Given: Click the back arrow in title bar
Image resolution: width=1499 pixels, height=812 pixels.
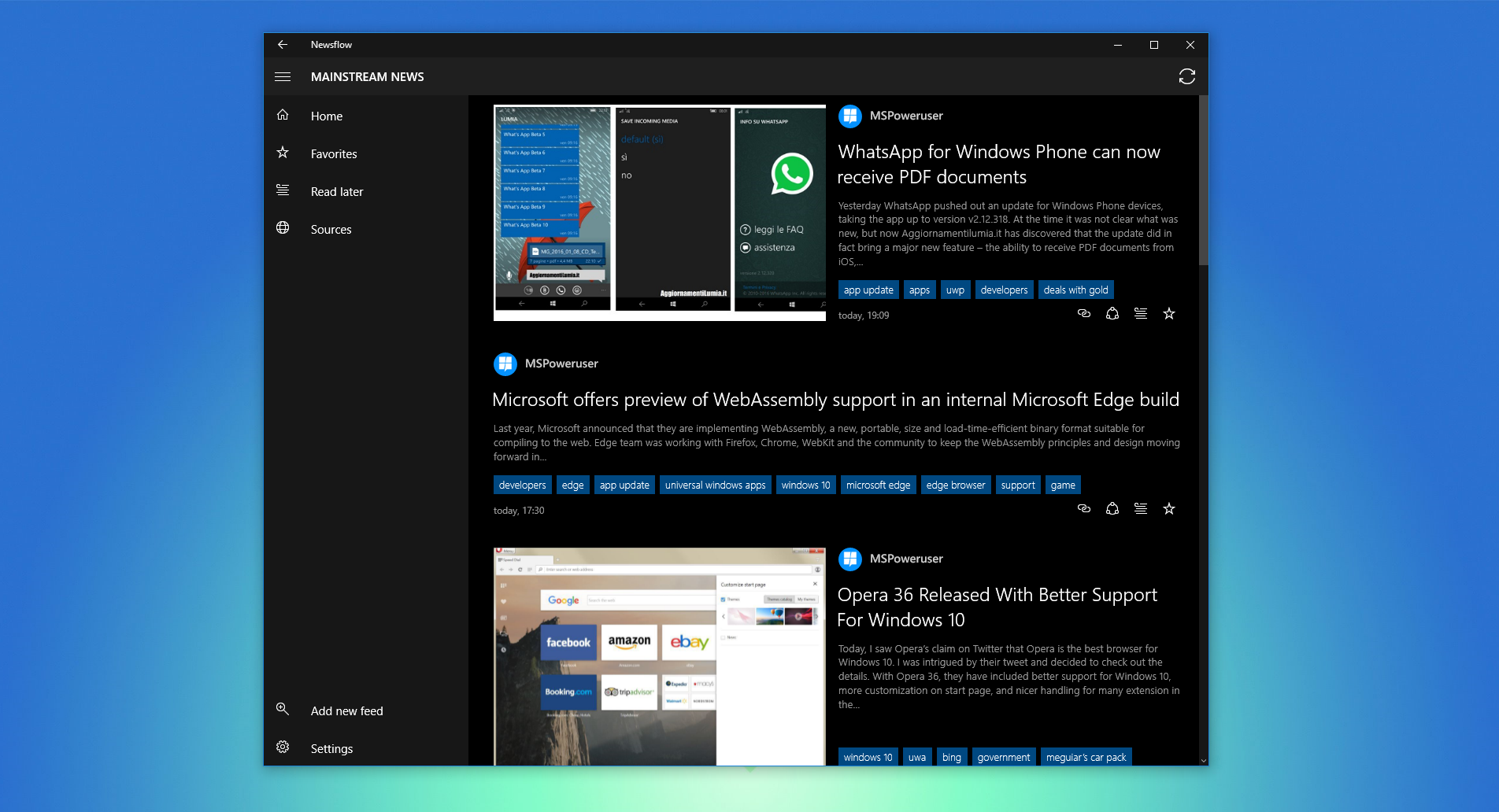Looking at the screenshot, I should [x=283, y=45].
